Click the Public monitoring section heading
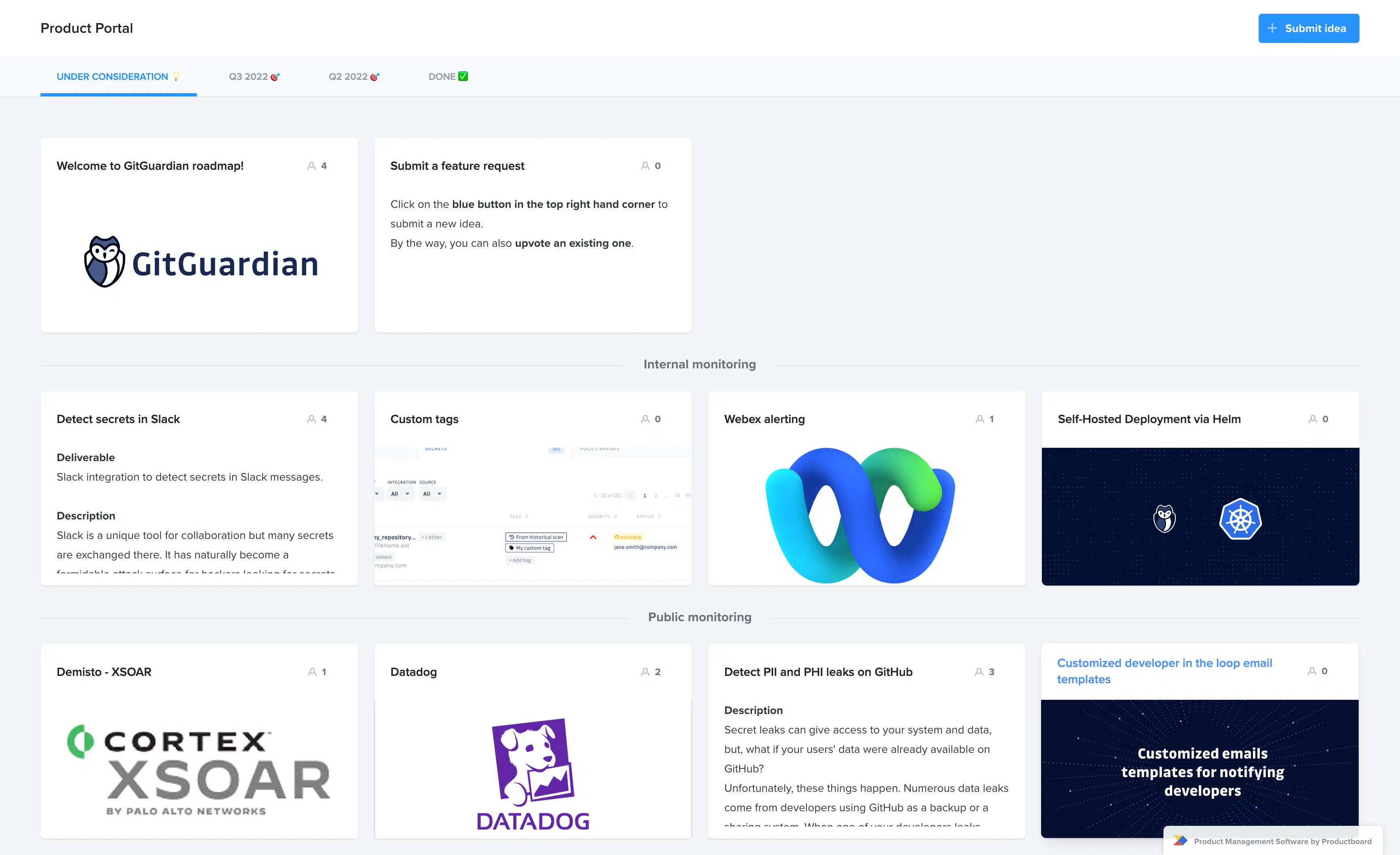Viewport: 1400px width, 855px height. 700,618
